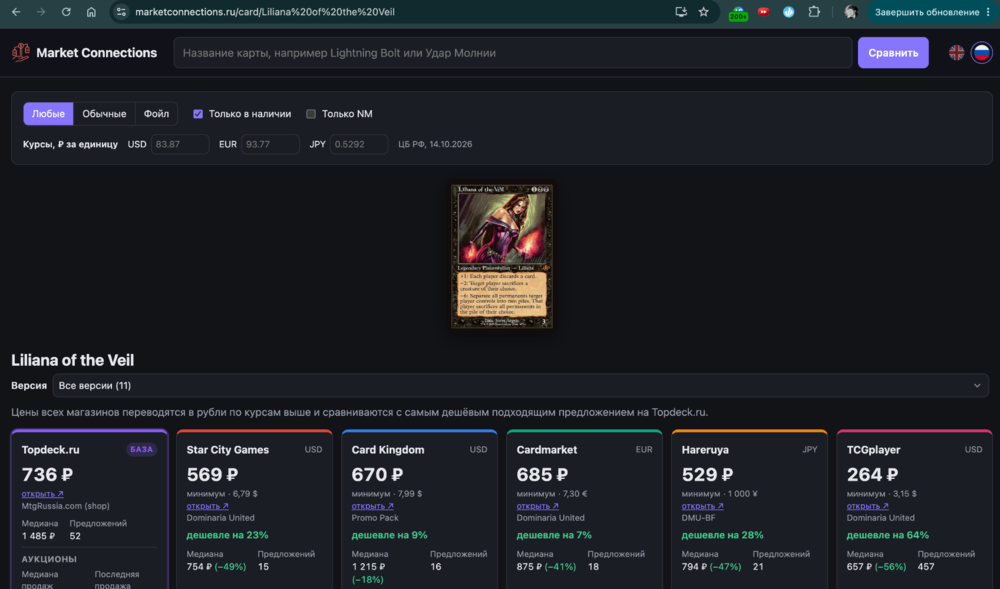Open the Card Kingdom 'открыть' link
The height and width of the screenshot is (589, 1000).
point(372,506)
